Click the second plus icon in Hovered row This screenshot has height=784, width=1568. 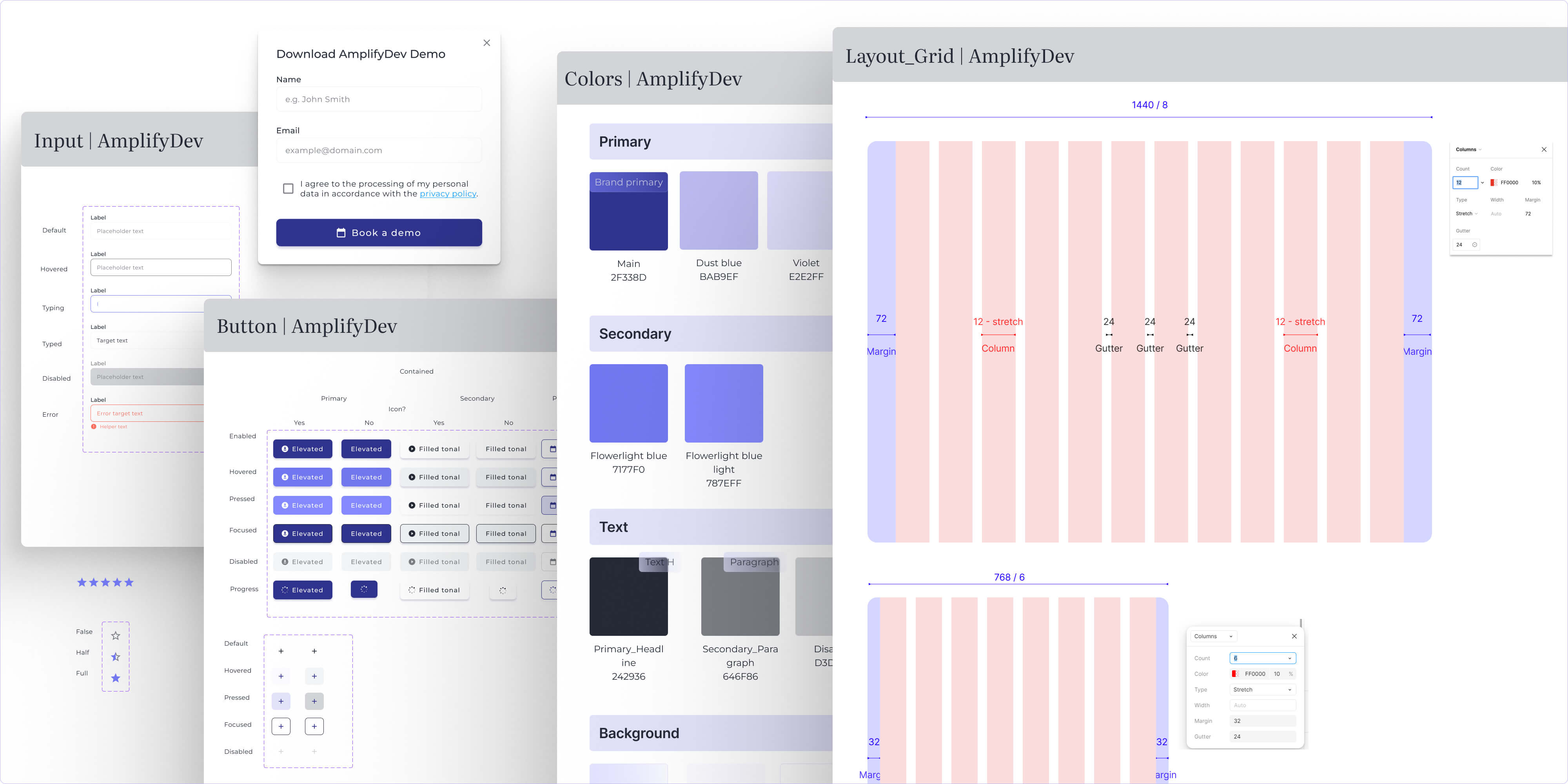pyautogui.click(x=314, y=676)
